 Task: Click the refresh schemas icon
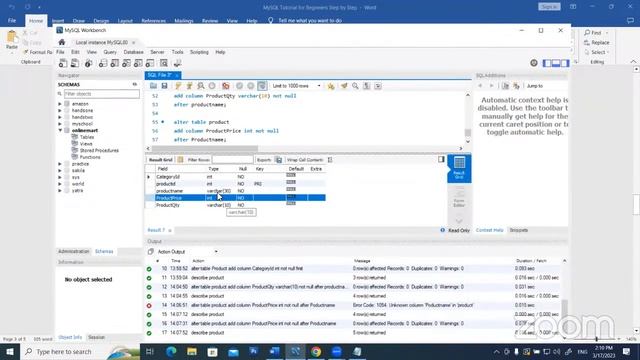point(134,84)
